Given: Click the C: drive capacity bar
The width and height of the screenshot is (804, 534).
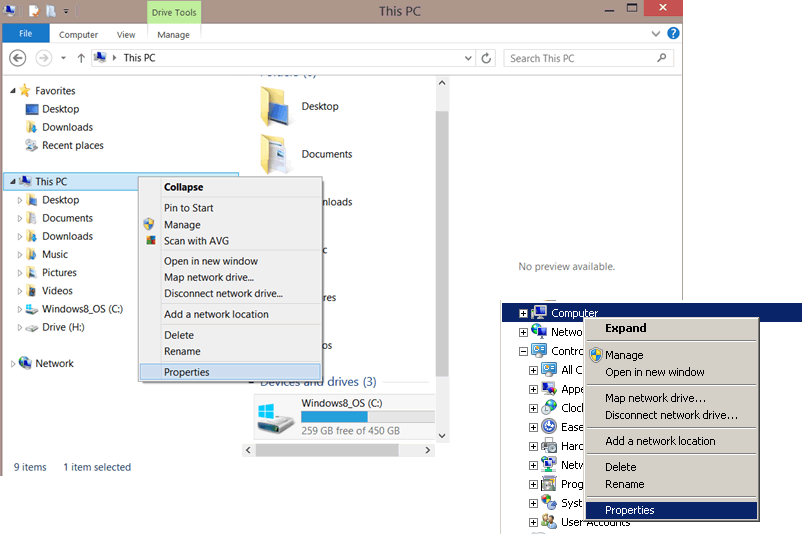Looking at the screenshot, I should [x=368, y=417].
